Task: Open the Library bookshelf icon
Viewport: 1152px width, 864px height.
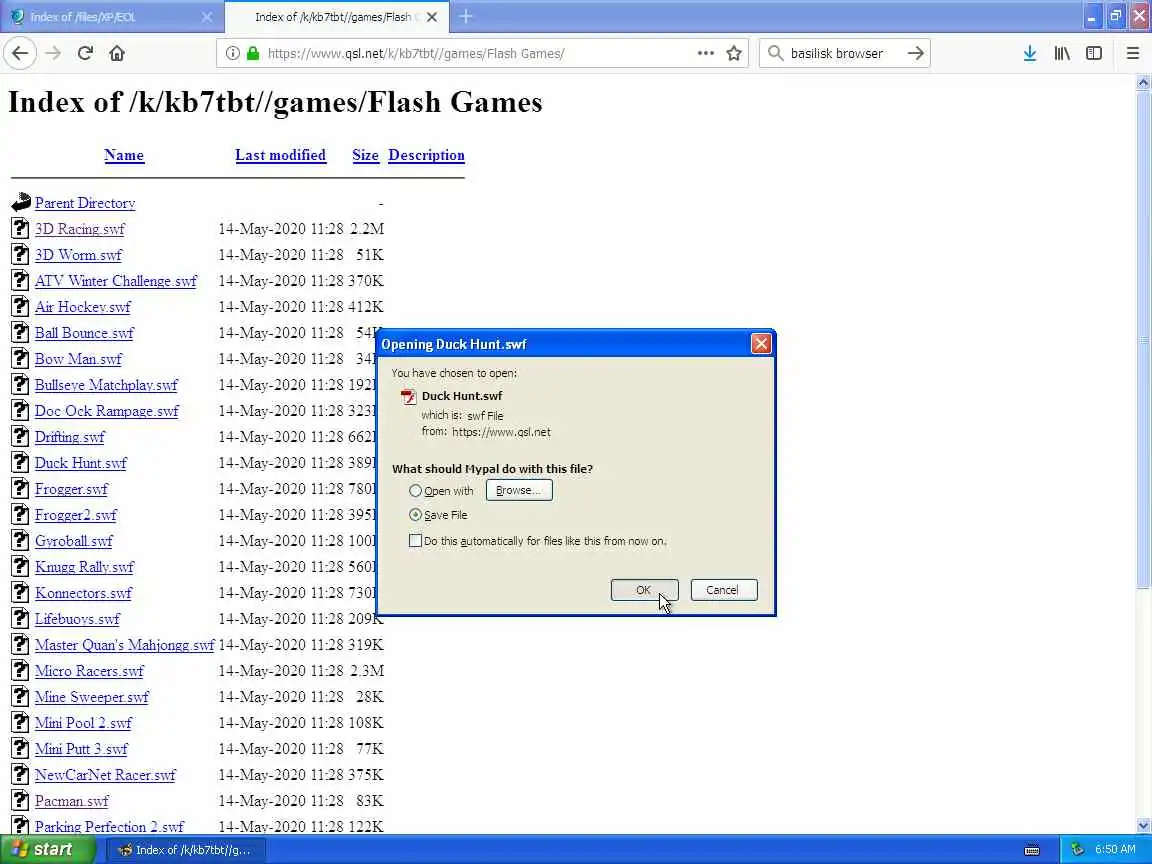Action: [x=1062, y=53]
